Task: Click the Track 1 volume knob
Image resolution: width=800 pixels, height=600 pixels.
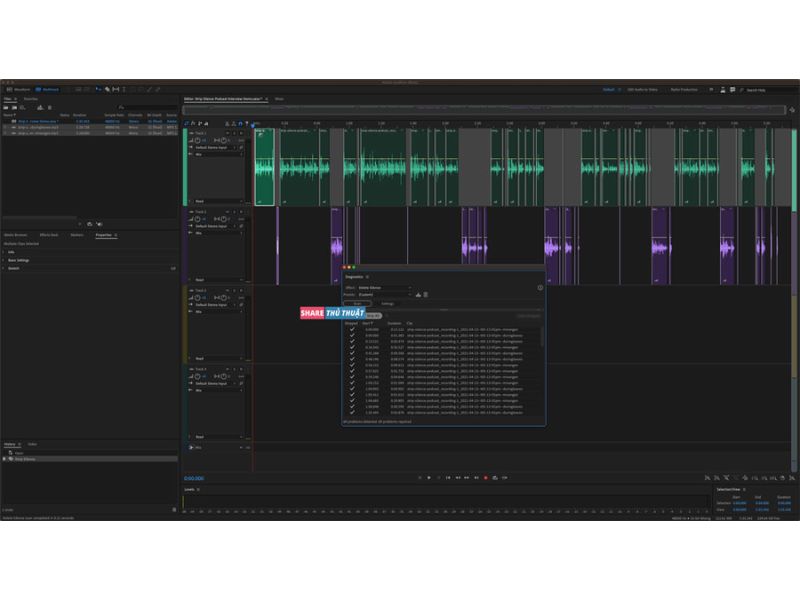Action: [197, 140]
